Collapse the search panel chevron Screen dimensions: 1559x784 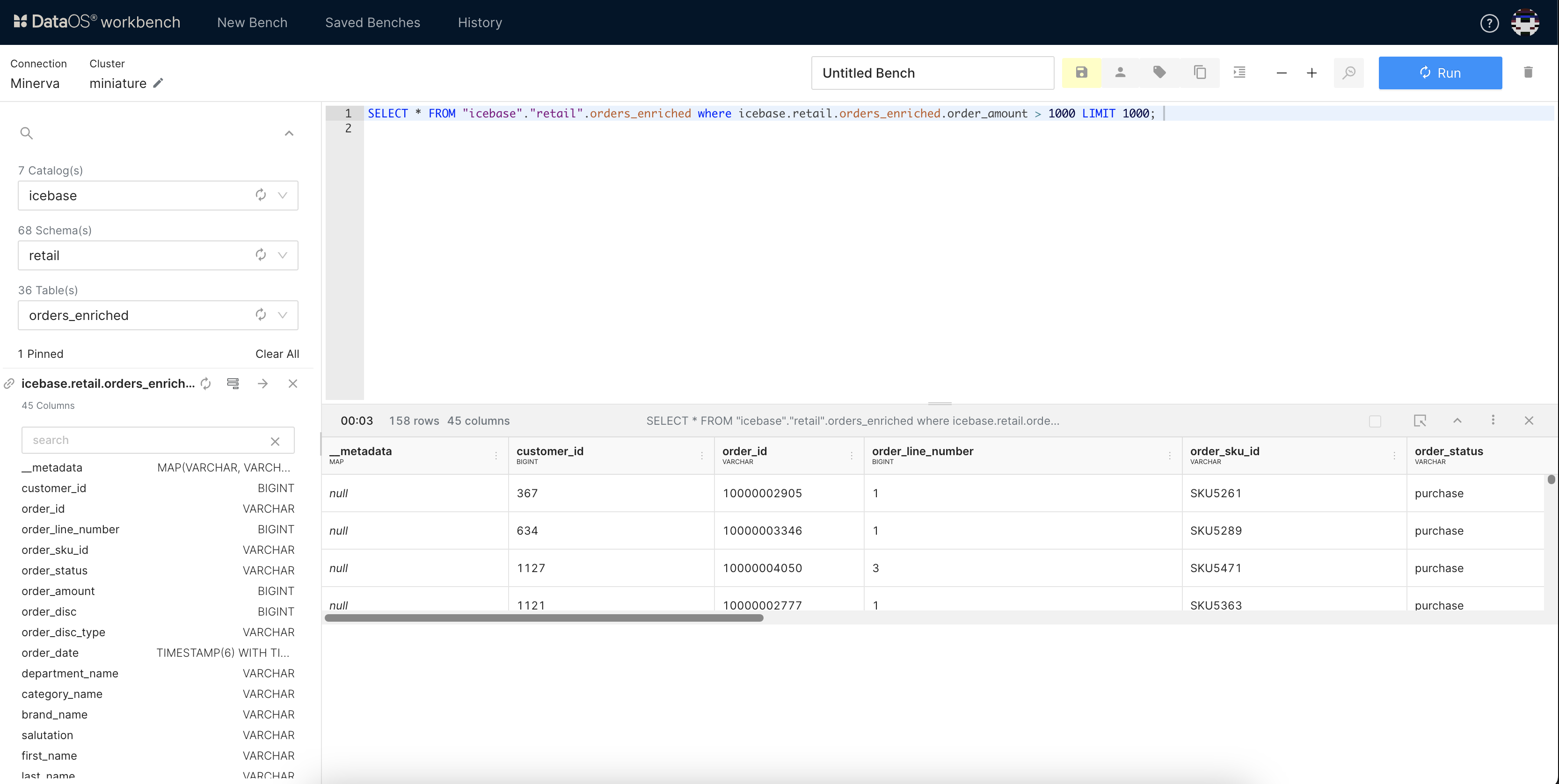click(x=289, y=134)
